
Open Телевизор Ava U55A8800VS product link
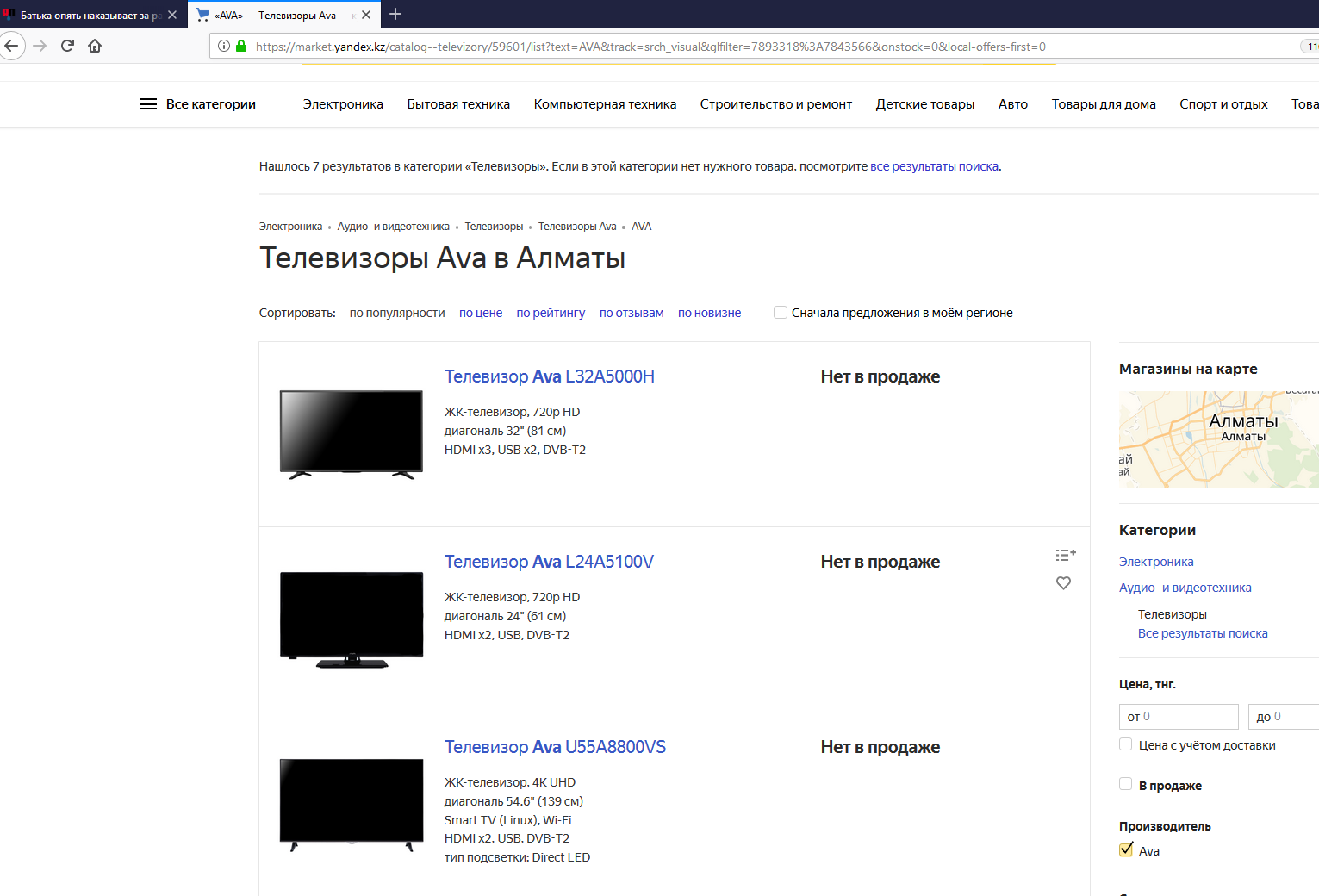click(x=555, y=747)
